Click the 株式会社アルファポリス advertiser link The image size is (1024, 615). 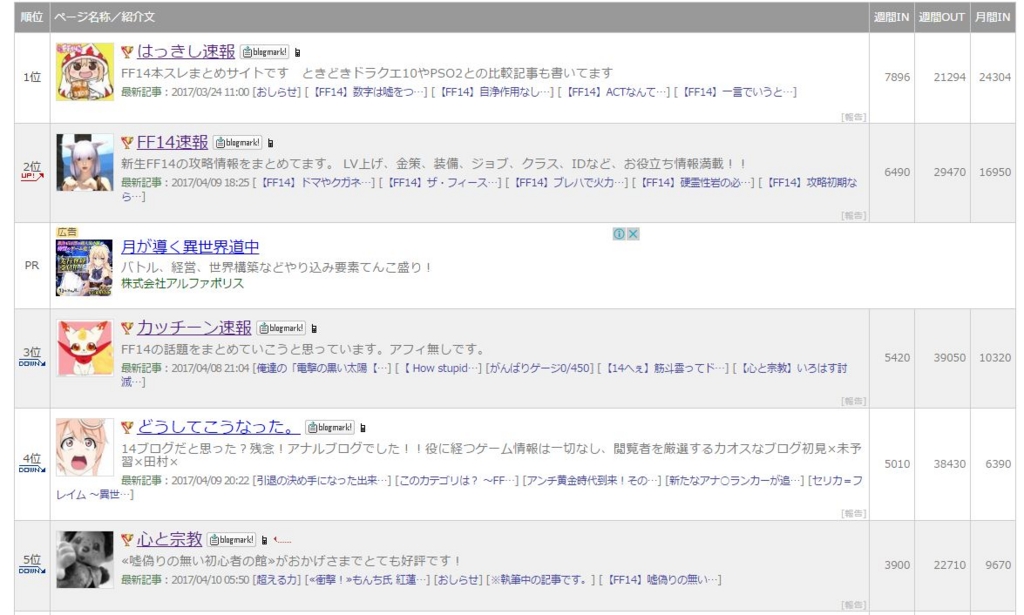click(x=182, y=283)
